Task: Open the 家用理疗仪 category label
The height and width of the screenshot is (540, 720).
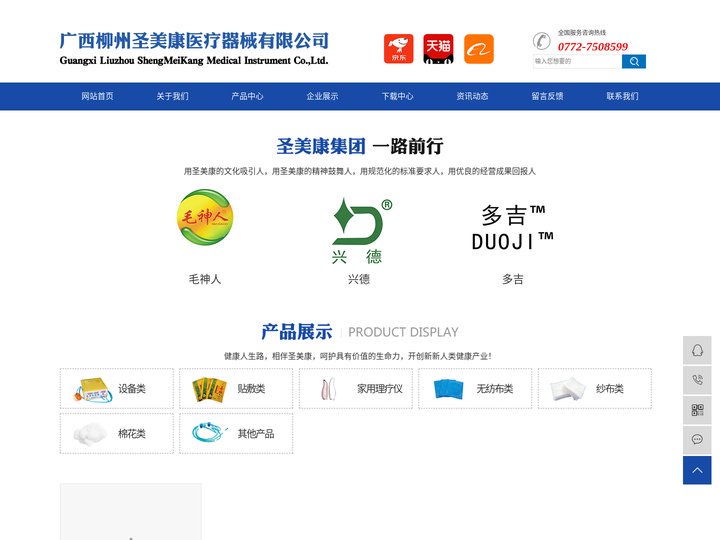Action: pos(380,389)
